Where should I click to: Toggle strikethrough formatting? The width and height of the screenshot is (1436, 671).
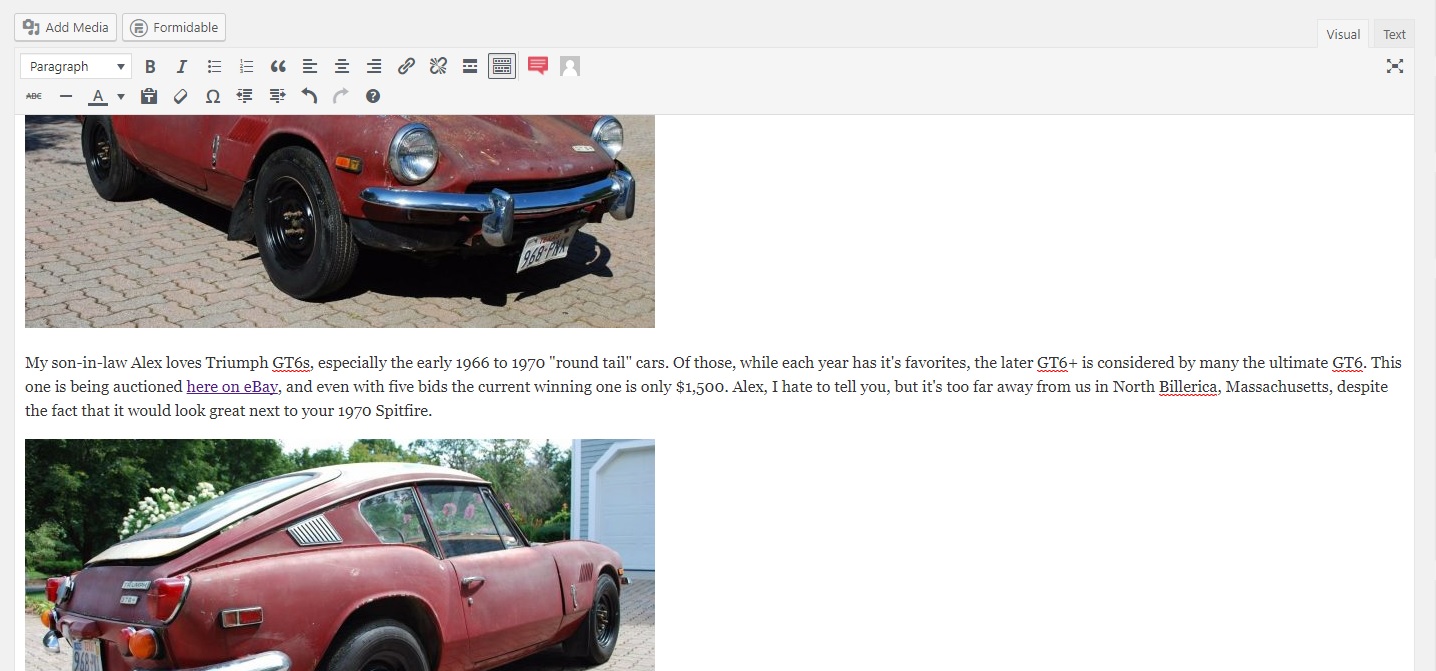34,96
